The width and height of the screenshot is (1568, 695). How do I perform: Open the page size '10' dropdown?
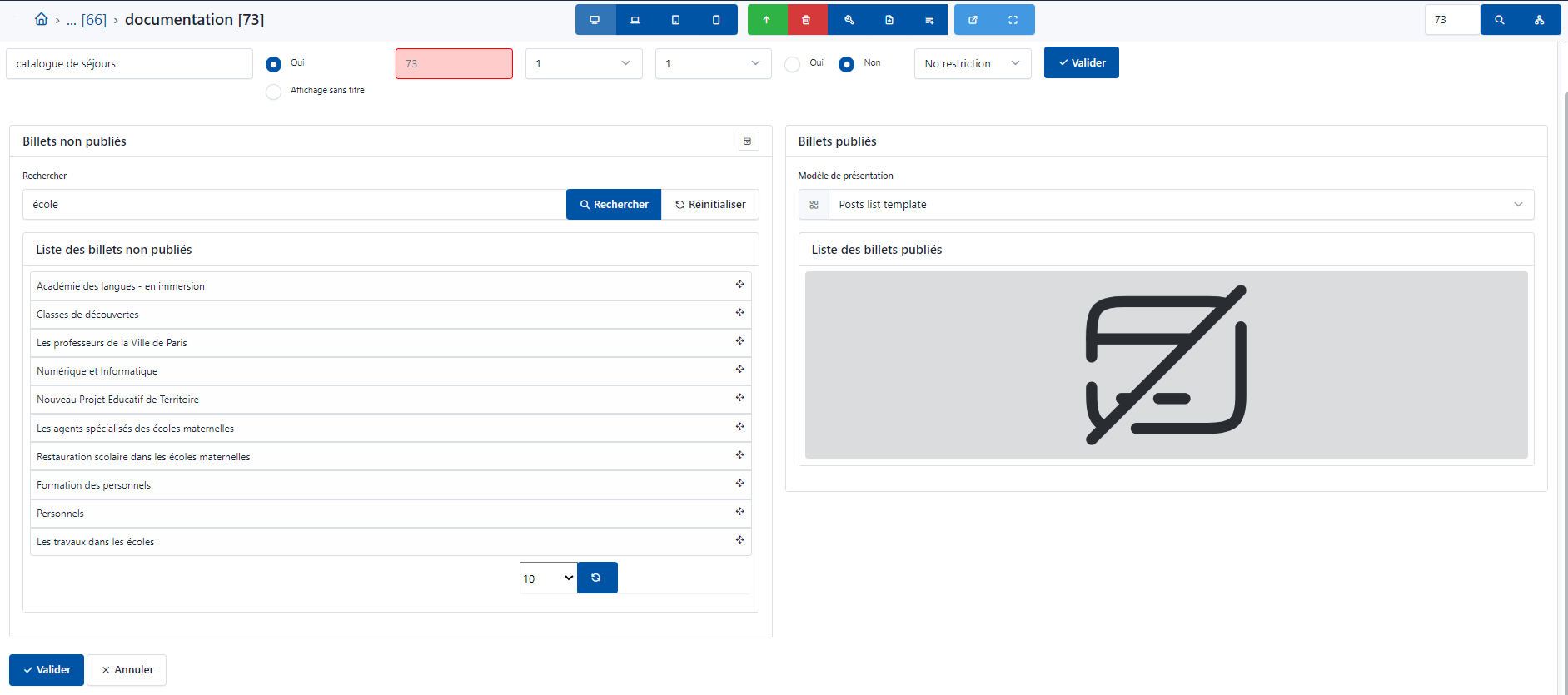pos(548,578)
